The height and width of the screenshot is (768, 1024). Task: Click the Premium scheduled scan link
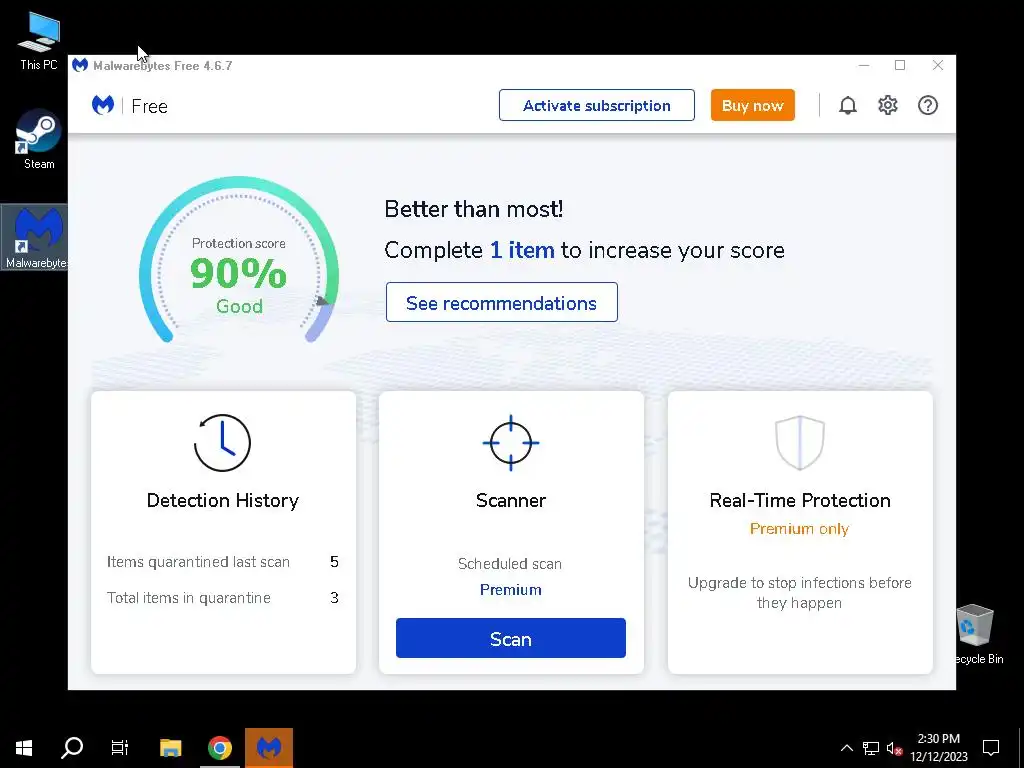click(x=511, y=590)
